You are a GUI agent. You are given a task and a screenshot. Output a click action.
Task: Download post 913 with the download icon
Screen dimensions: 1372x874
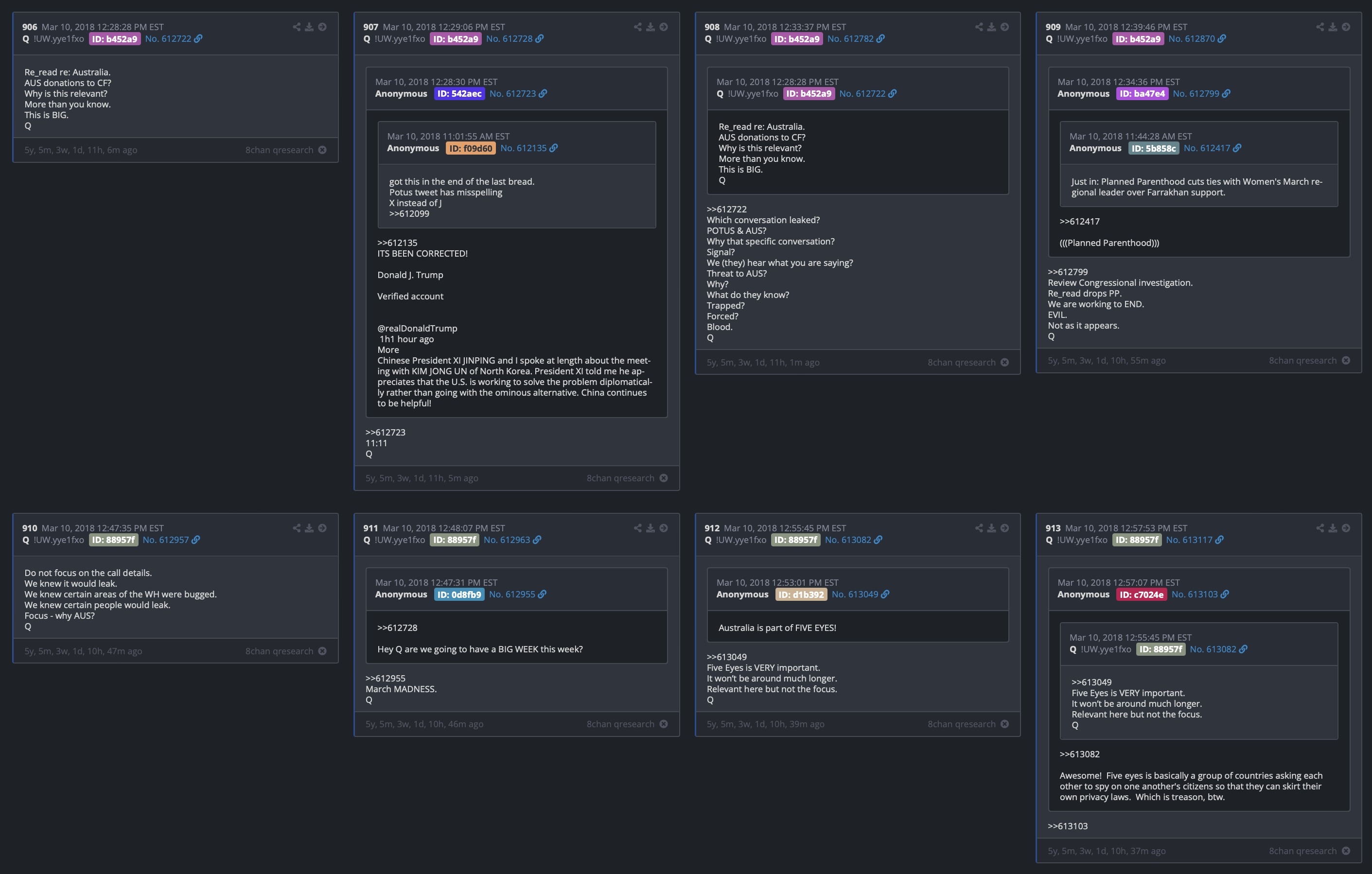point(1333,528)
